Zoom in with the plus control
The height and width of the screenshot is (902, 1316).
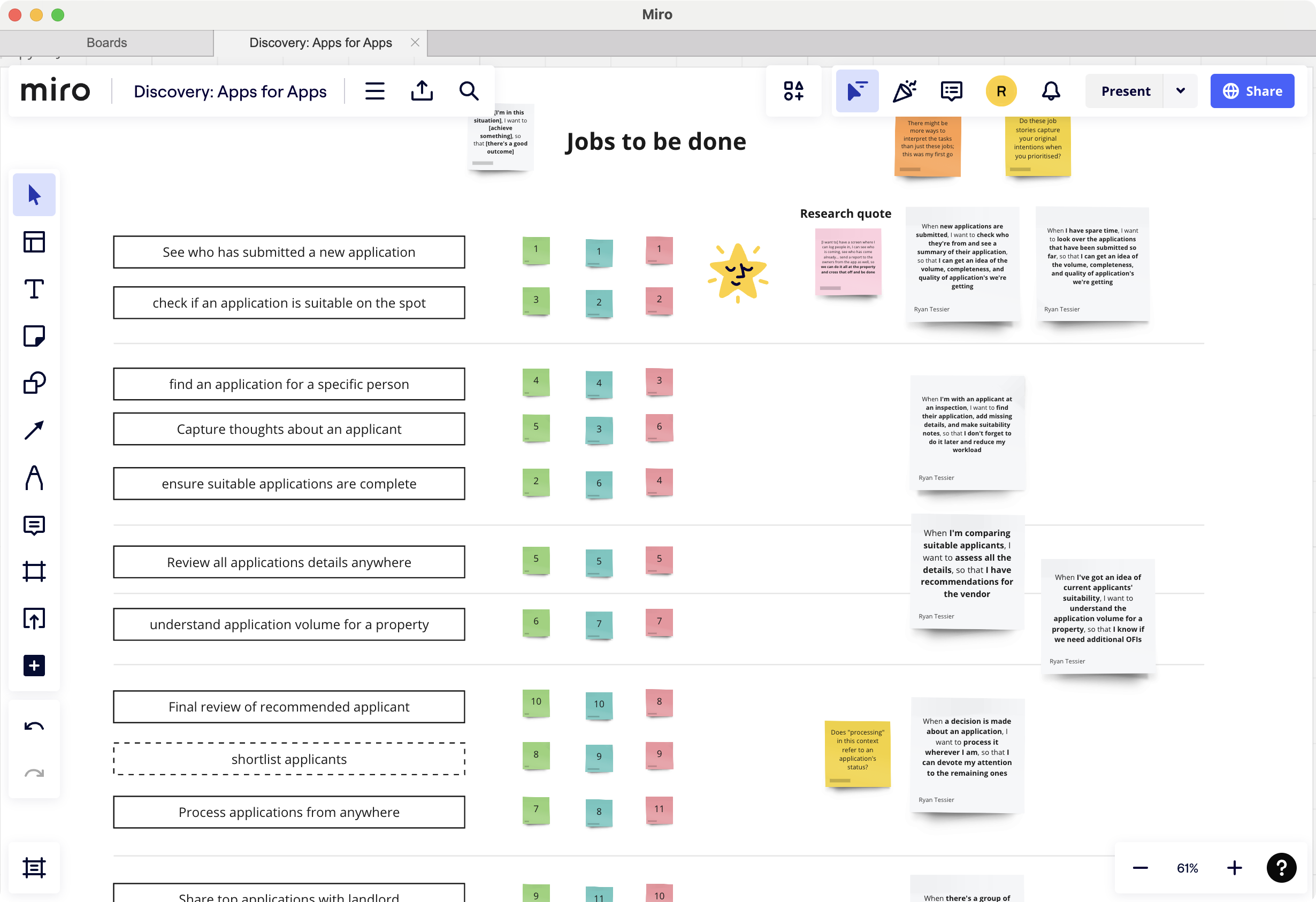[1235, 867]
